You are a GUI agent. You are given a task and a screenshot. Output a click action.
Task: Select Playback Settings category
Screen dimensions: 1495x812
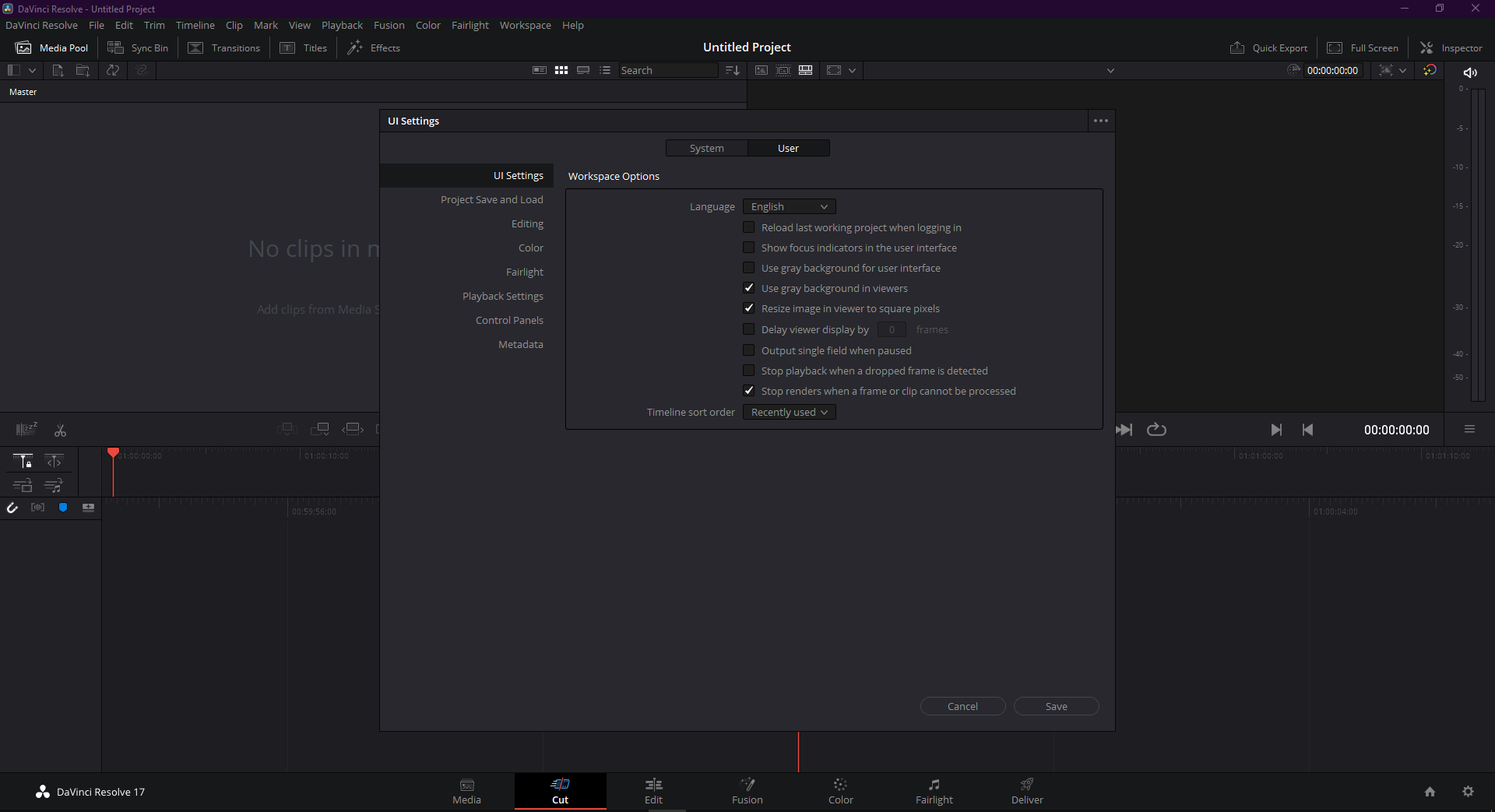pos(503,297)
